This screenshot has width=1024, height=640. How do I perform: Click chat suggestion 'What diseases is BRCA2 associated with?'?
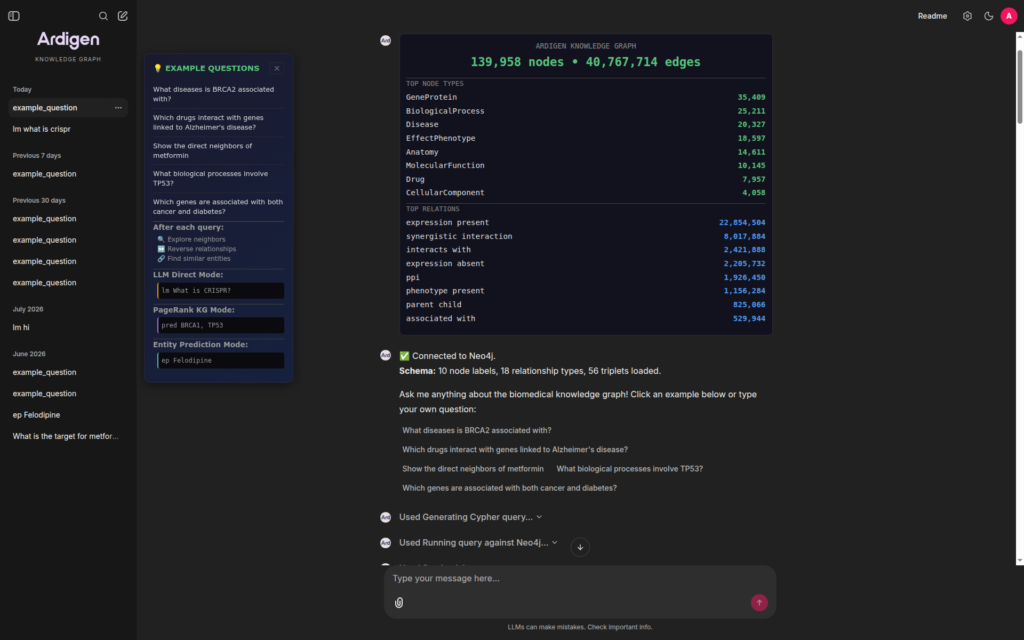tap(477, 430)
